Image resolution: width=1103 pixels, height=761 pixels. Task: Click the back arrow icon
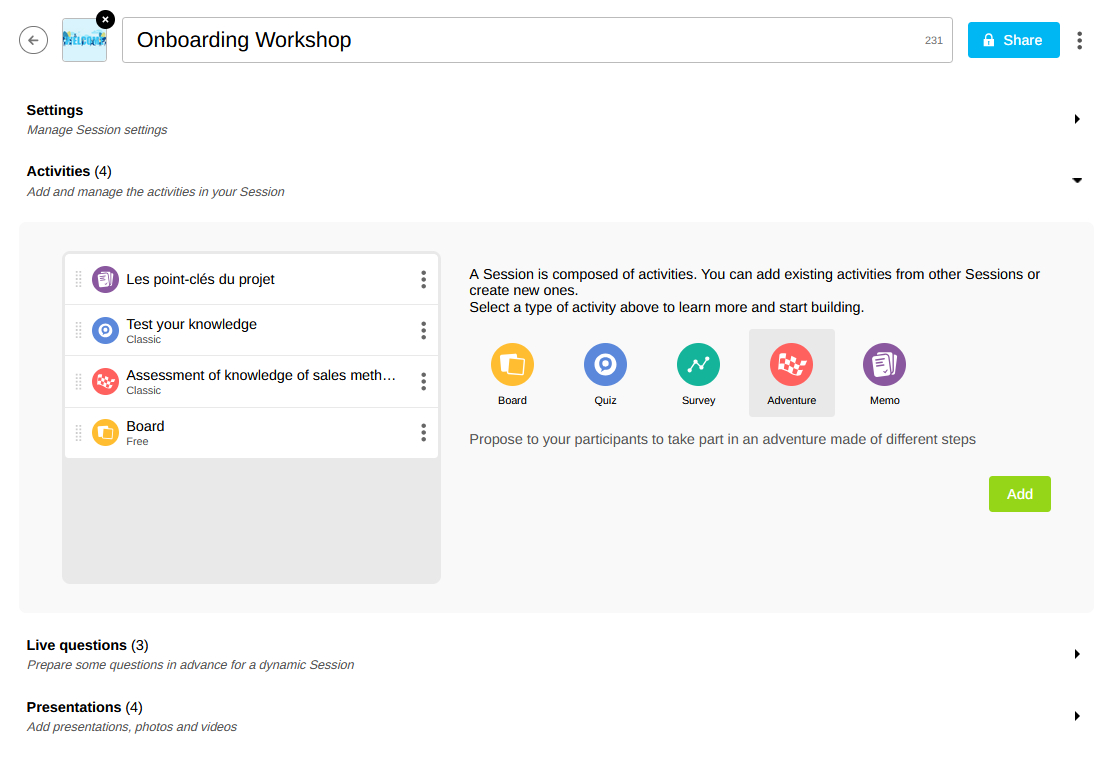(x=34, y=40)
